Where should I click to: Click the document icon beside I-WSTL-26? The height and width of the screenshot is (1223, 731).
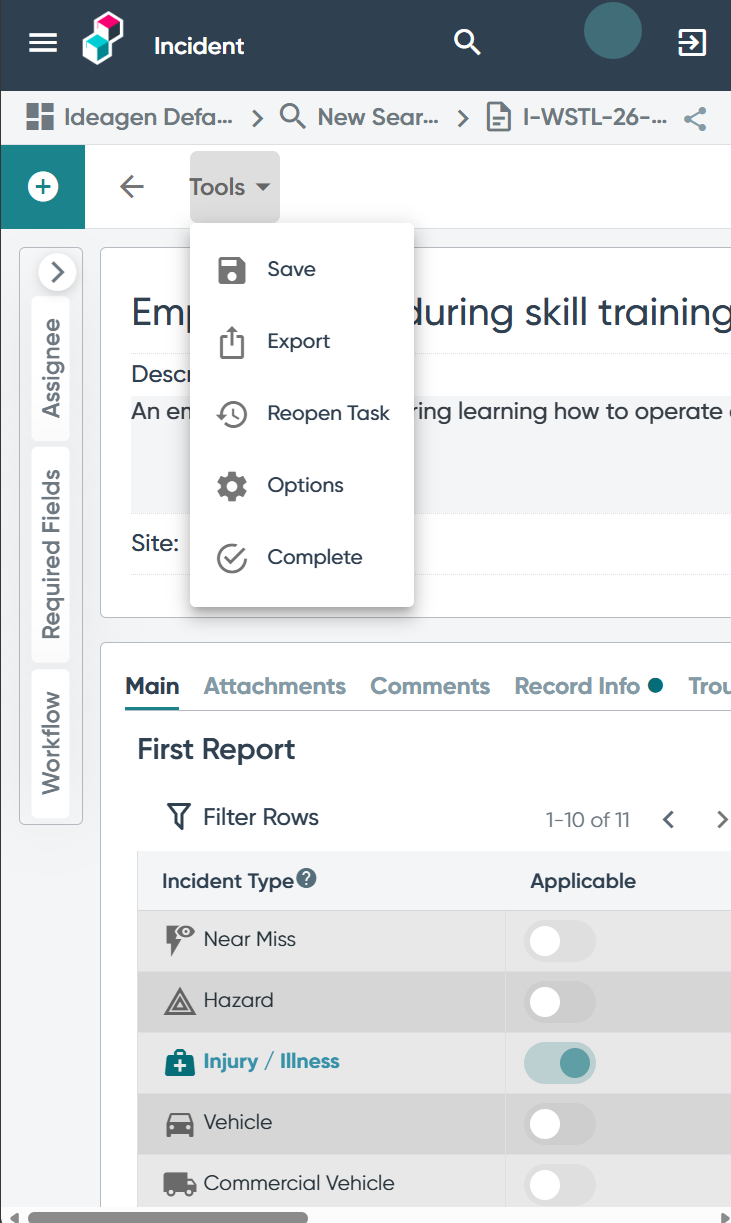tap(498, 117)
